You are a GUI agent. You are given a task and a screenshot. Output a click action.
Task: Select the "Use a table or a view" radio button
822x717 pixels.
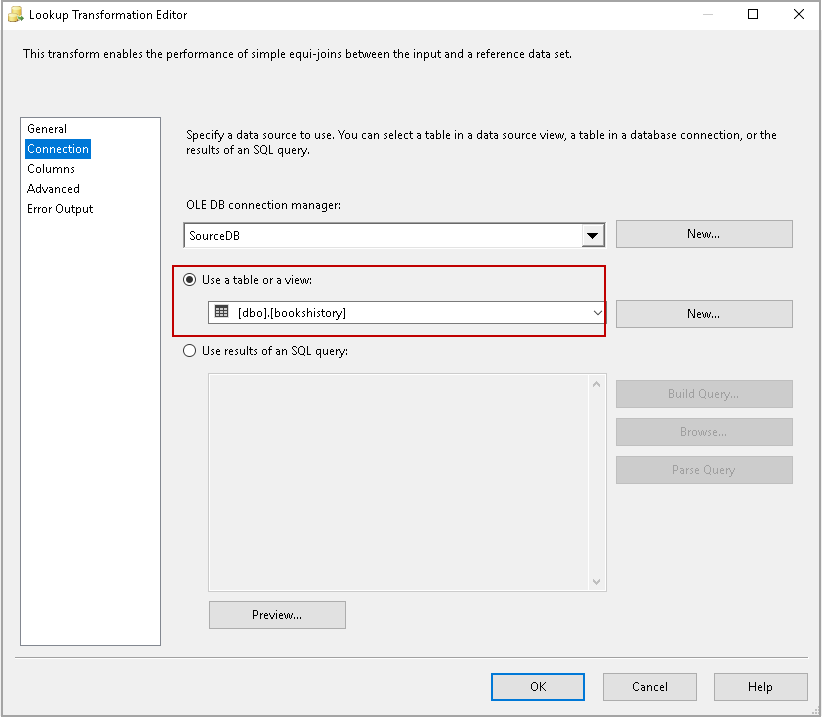(x=189, y=280)
